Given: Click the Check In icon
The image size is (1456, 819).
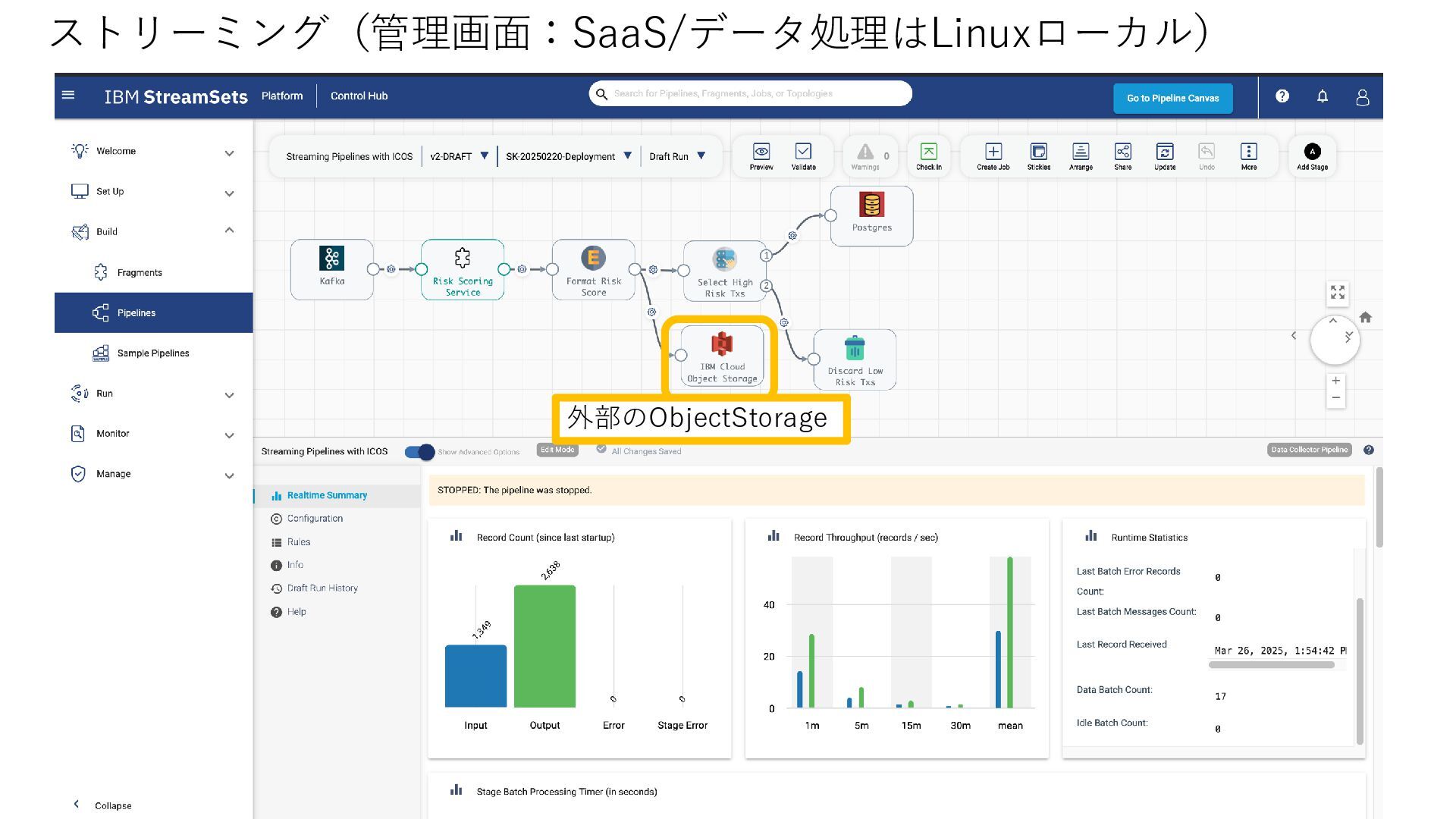Looking at the screenshot, I should 928,152.
